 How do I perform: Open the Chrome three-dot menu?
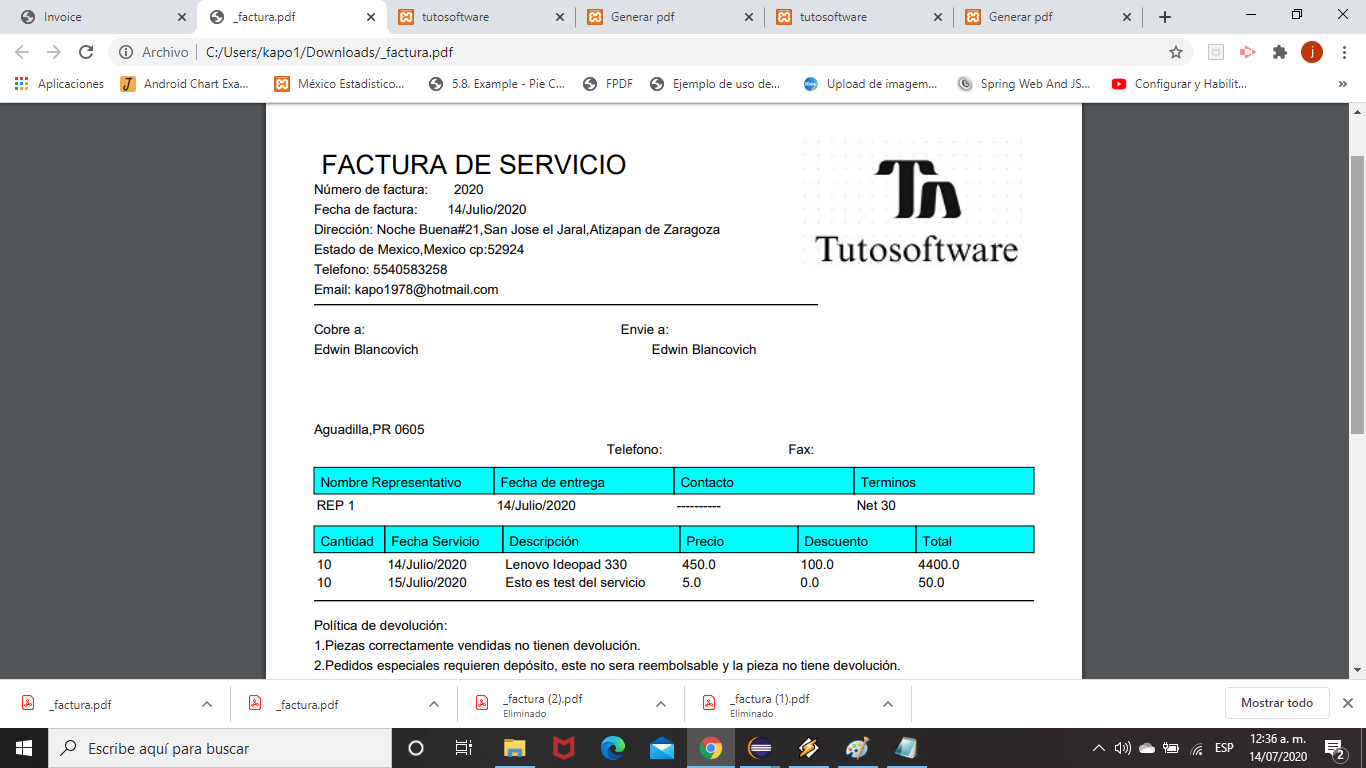[x=1343, y=52]
